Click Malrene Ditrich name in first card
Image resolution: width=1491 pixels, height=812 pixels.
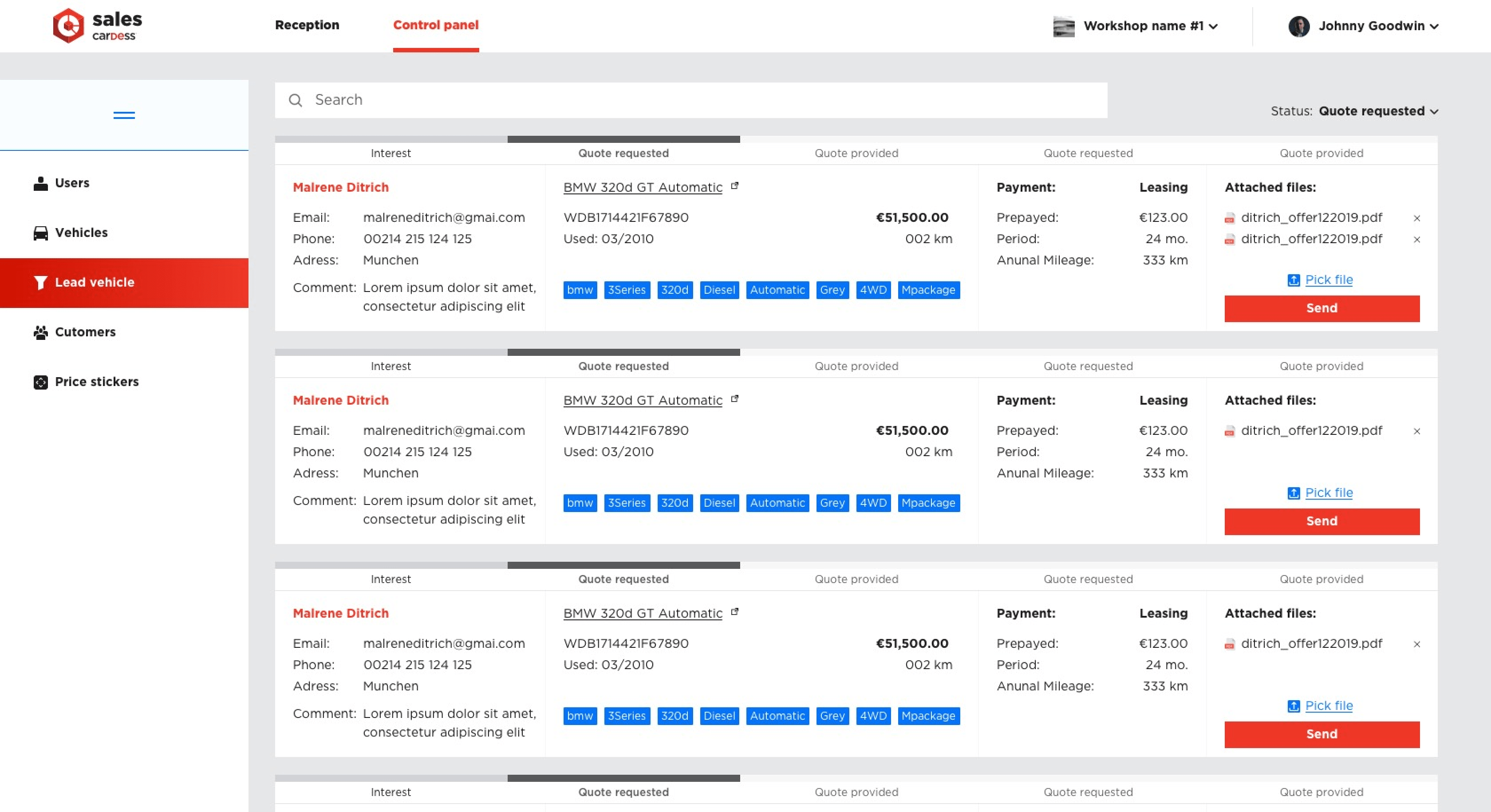coord(341,188)
